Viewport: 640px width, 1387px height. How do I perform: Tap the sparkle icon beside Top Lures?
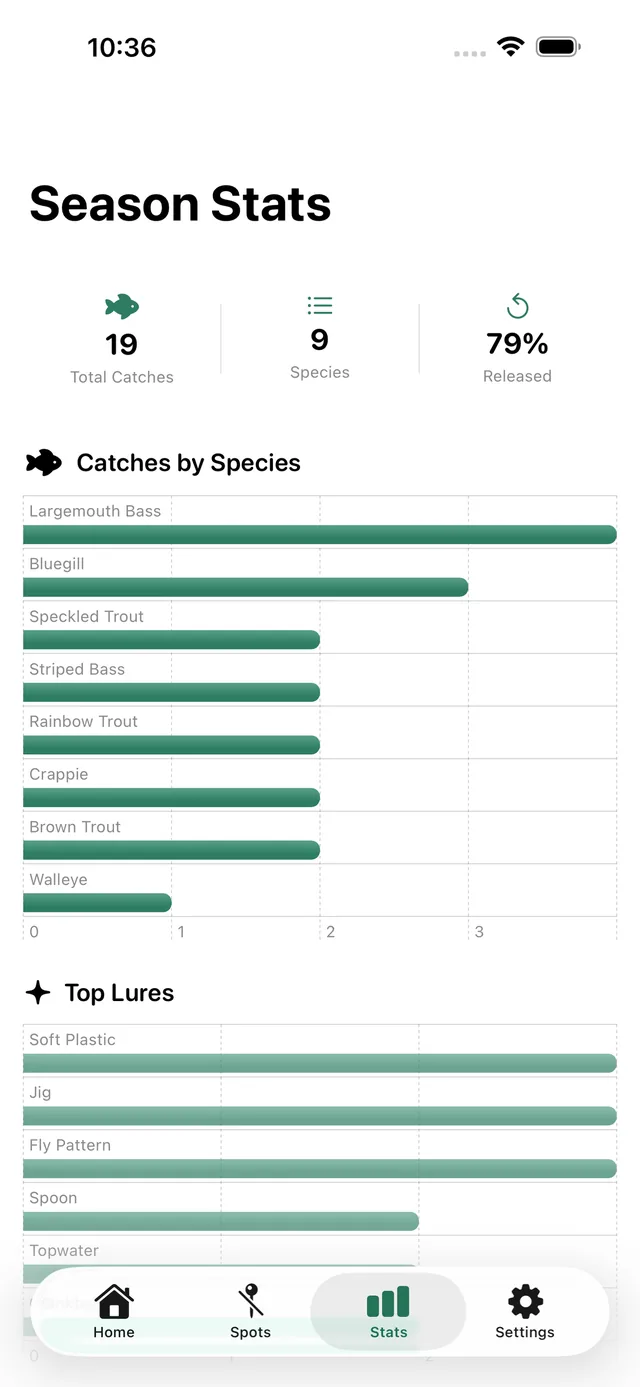38,992
